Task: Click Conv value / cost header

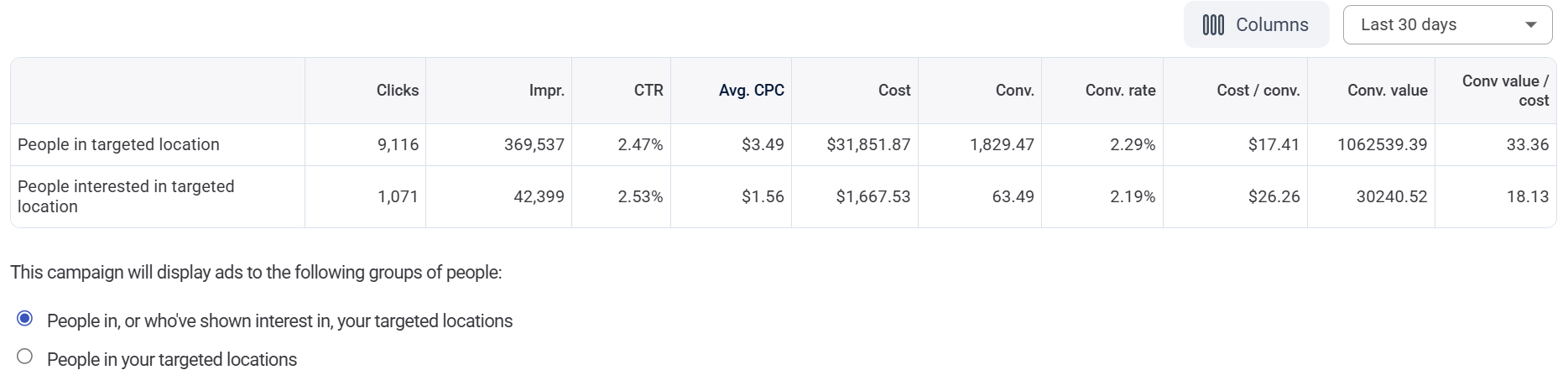Action: [x=1505, y=91]
